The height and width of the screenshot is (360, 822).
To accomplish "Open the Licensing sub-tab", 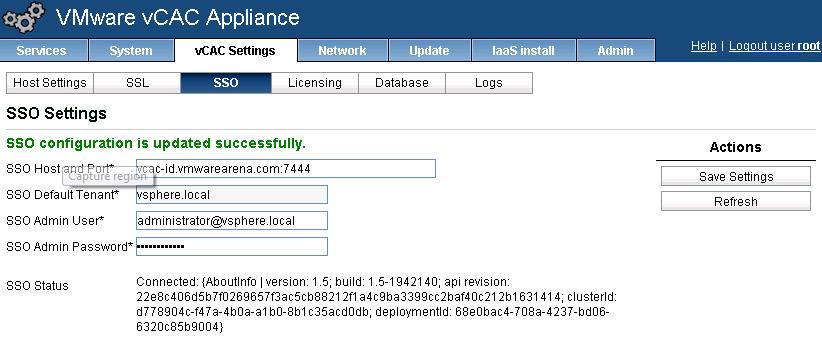I will (x=315, y=83).
